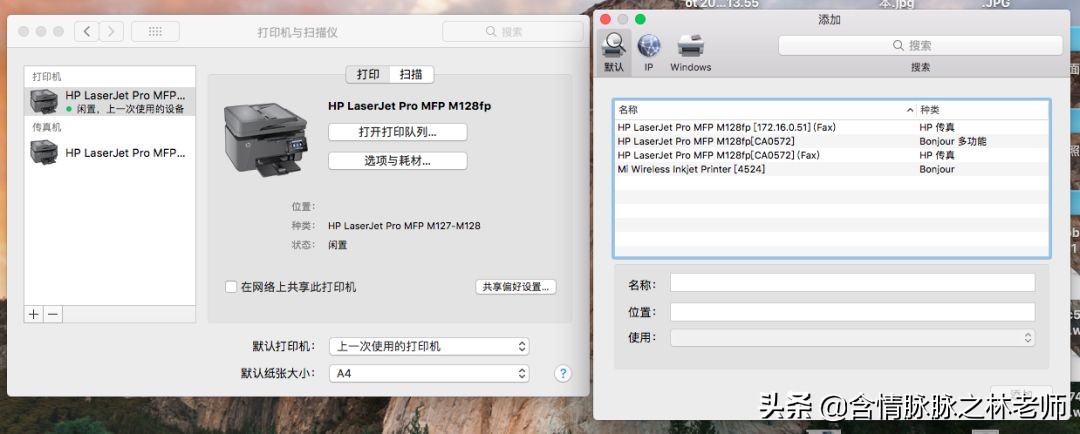The height and width of the screenshot is (434, 1080).
Task: Click the 位置 input field in Add window
Action: tap(853, 311)
